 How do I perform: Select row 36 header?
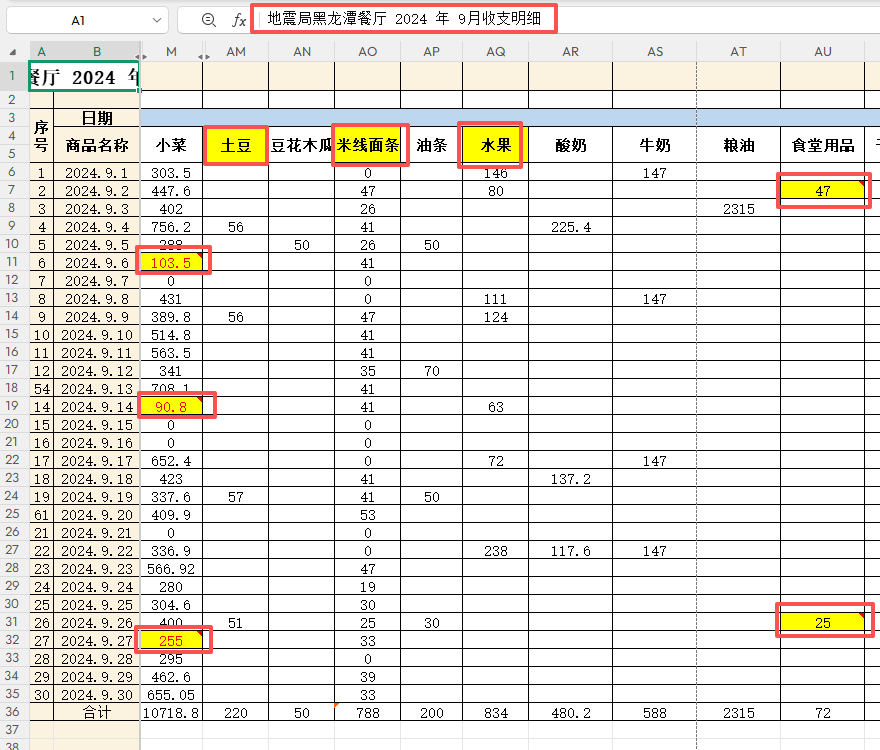14,713
